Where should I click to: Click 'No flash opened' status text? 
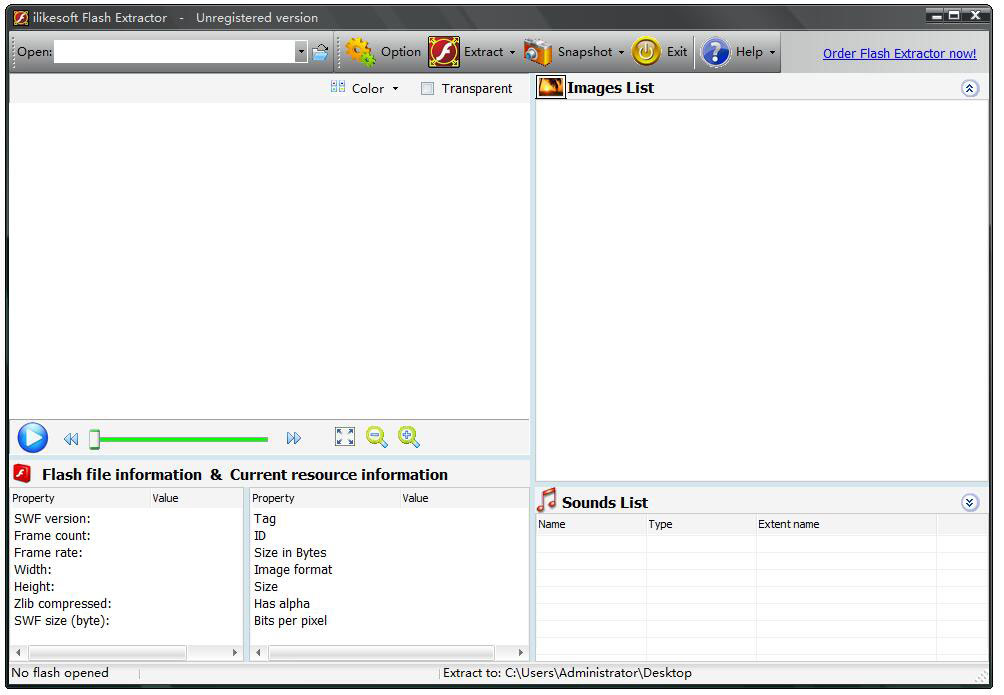pyautogui.click(x=60, y=673)
